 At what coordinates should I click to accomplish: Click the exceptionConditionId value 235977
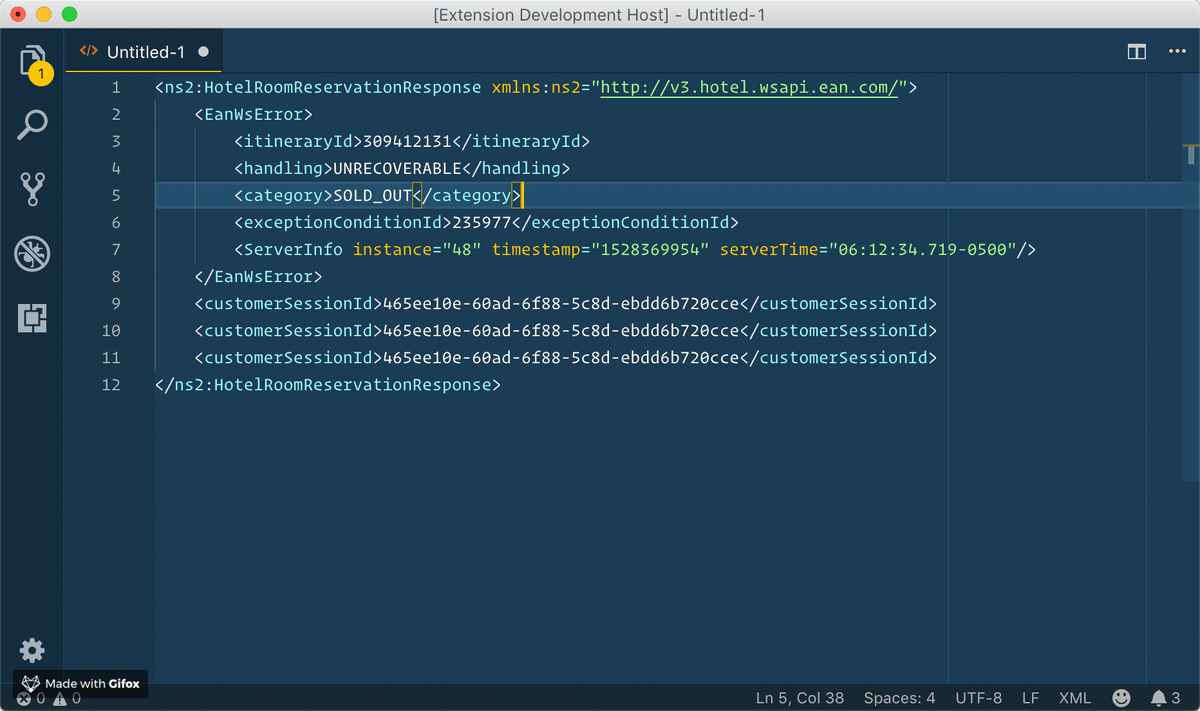[x=482, y=223]
